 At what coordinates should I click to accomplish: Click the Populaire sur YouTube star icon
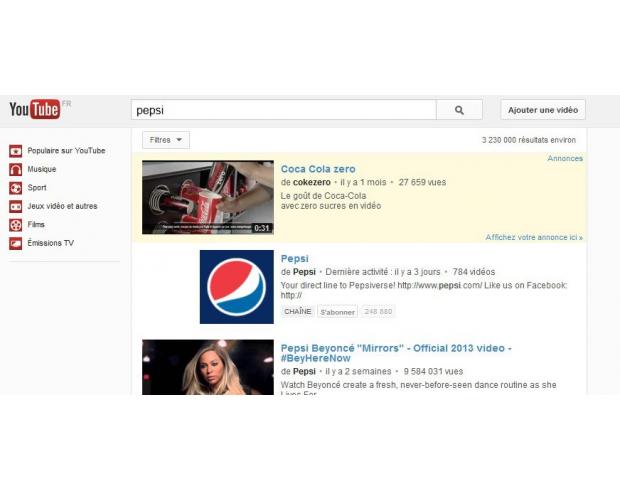pos(15,151)
